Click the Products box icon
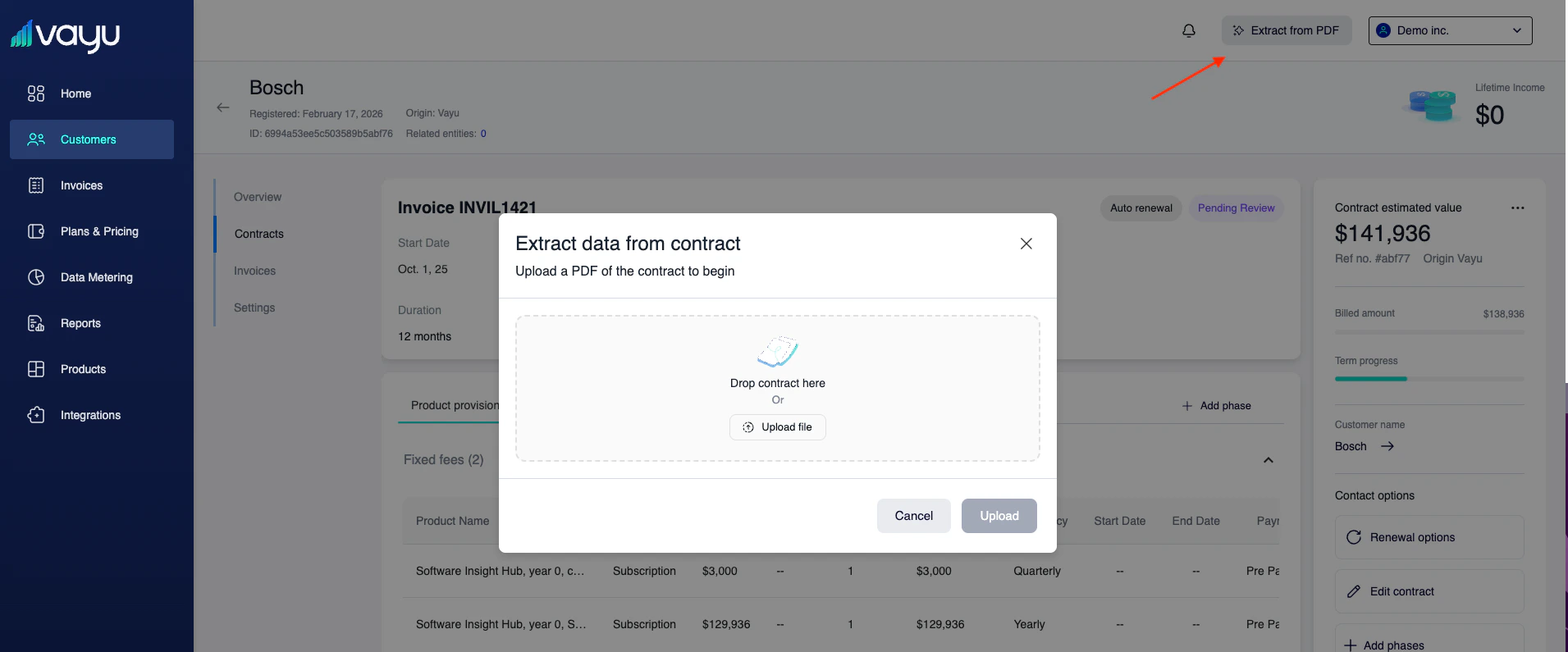 (36, 369)
